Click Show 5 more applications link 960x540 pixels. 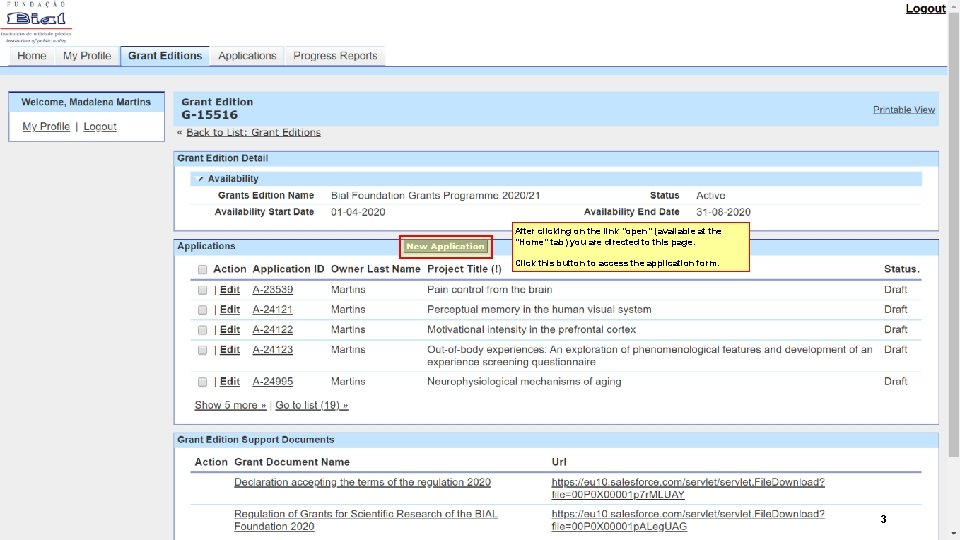(230, 405)
